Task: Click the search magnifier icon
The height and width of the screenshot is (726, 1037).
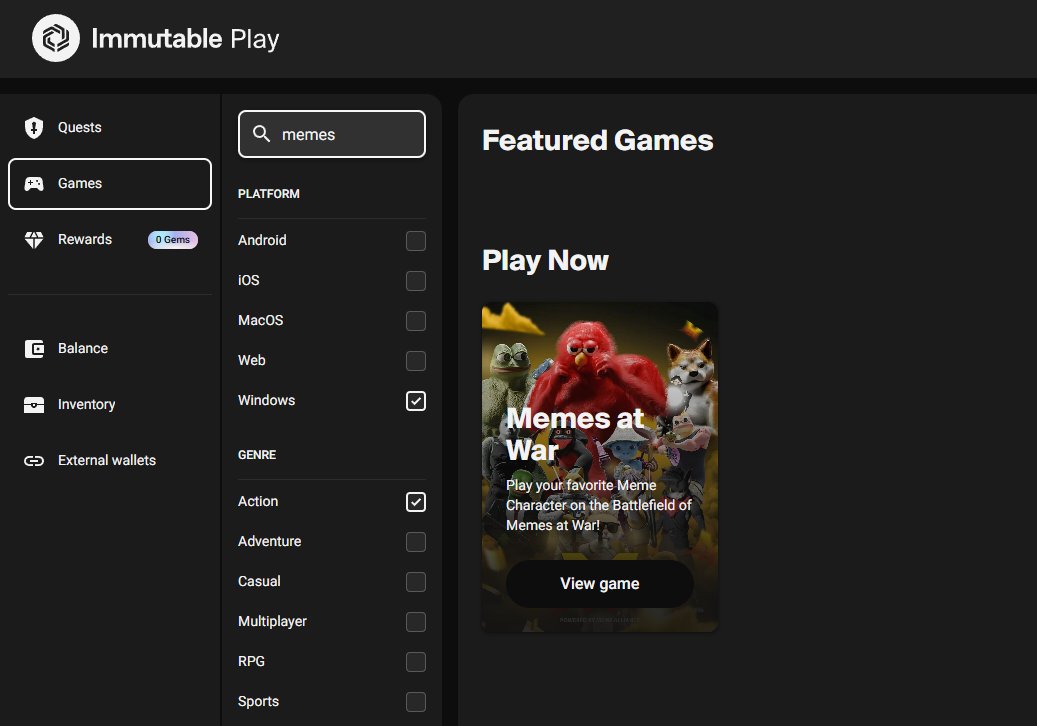Action: [x=261, y=134]
